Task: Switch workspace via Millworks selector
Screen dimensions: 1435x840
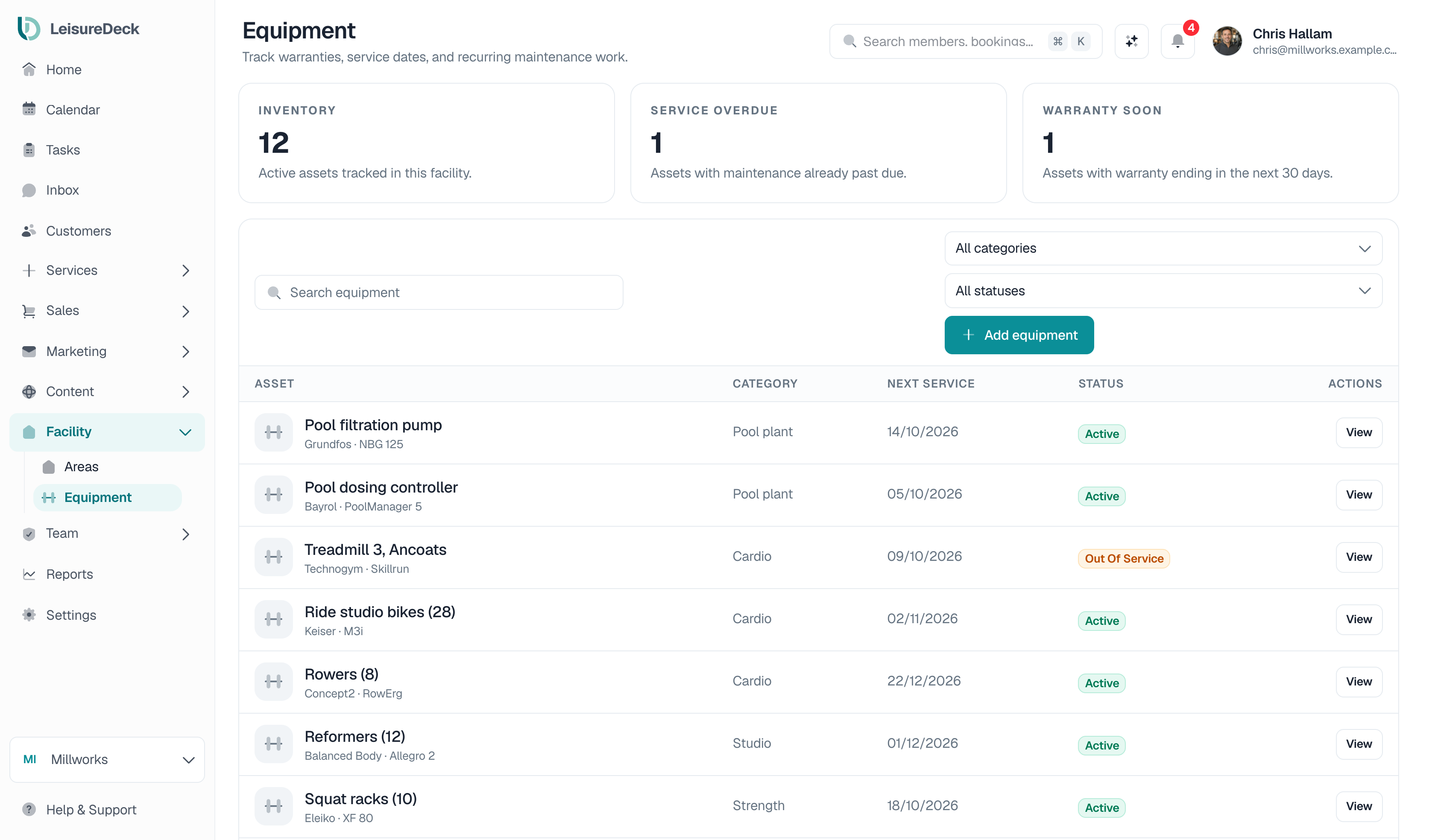Action: pyautogui.click(x=107, y=759)
